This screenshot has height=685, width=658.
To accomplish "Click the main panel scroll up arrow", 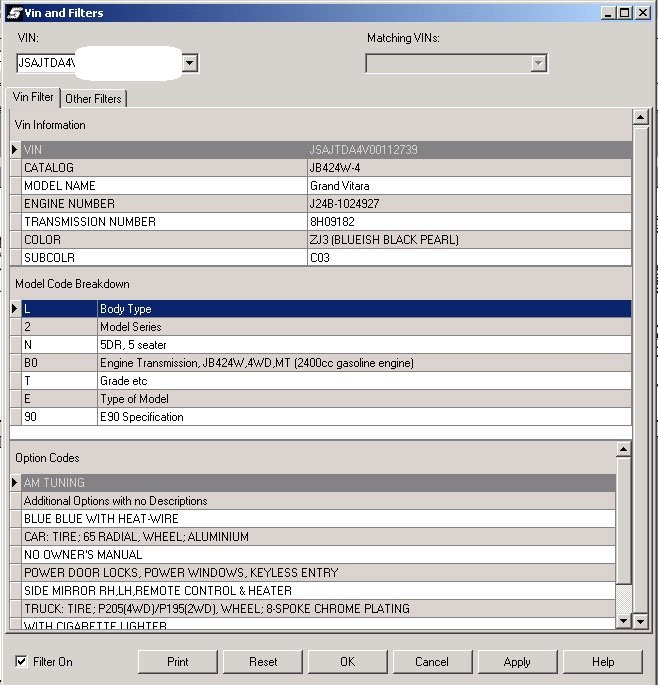I will click(641, 117).
